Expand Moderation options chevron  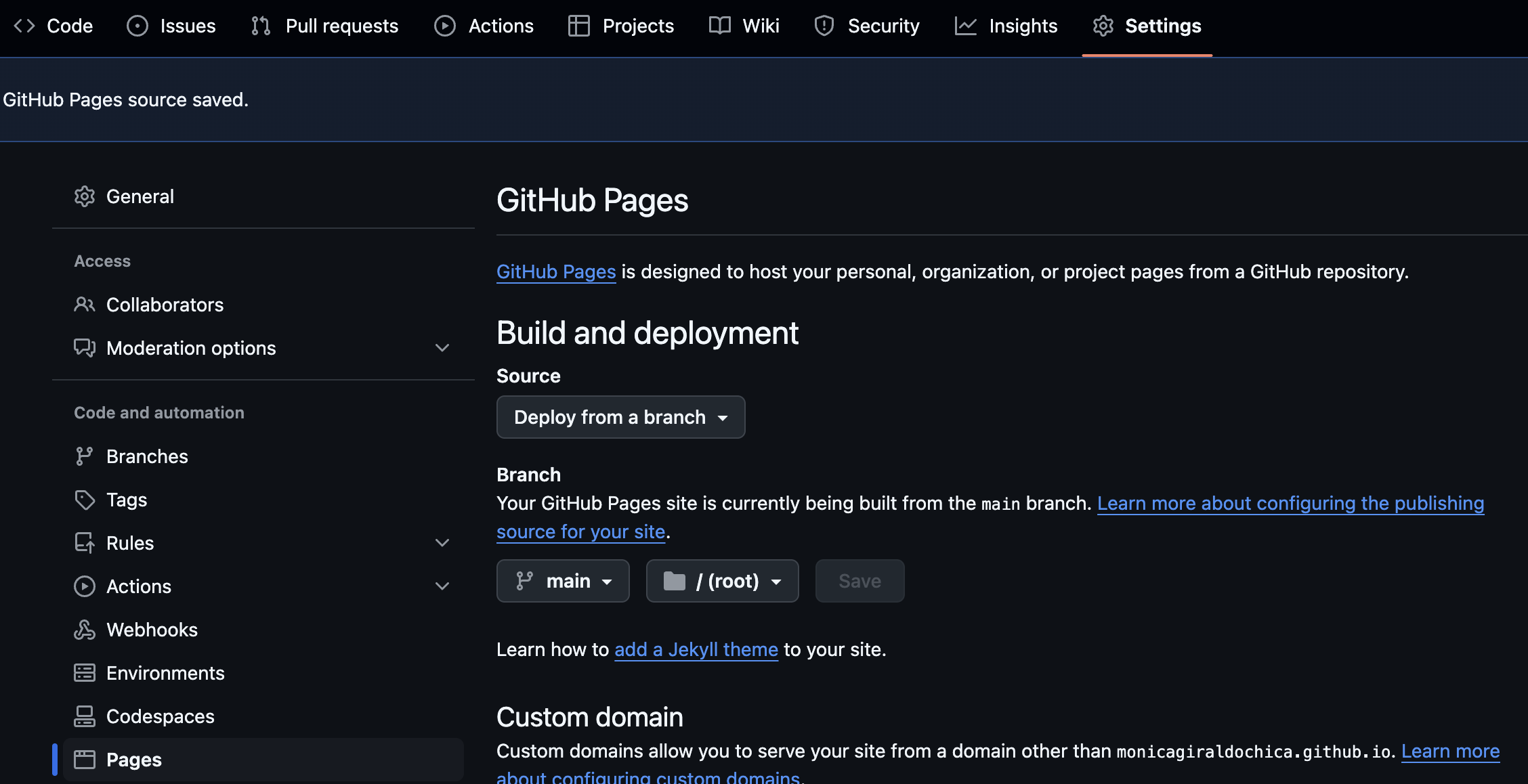[x=442, y=348]
